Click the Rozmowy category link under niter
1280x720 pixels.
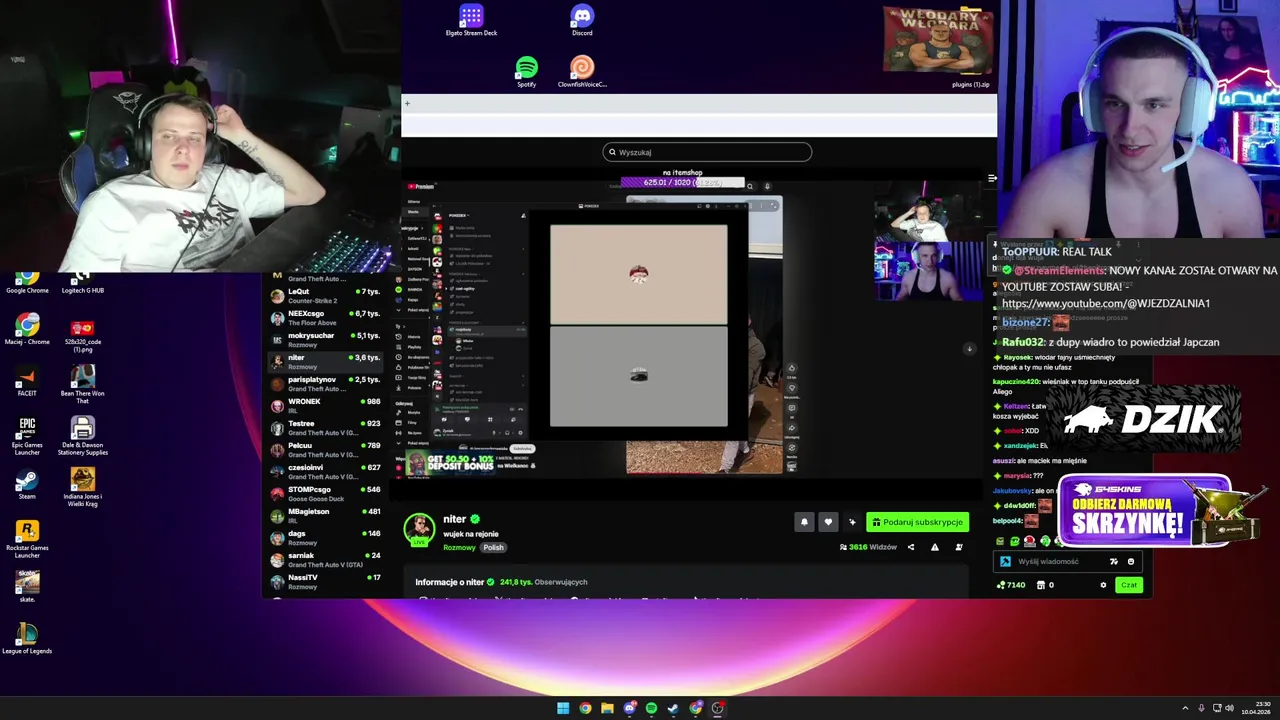459,547
